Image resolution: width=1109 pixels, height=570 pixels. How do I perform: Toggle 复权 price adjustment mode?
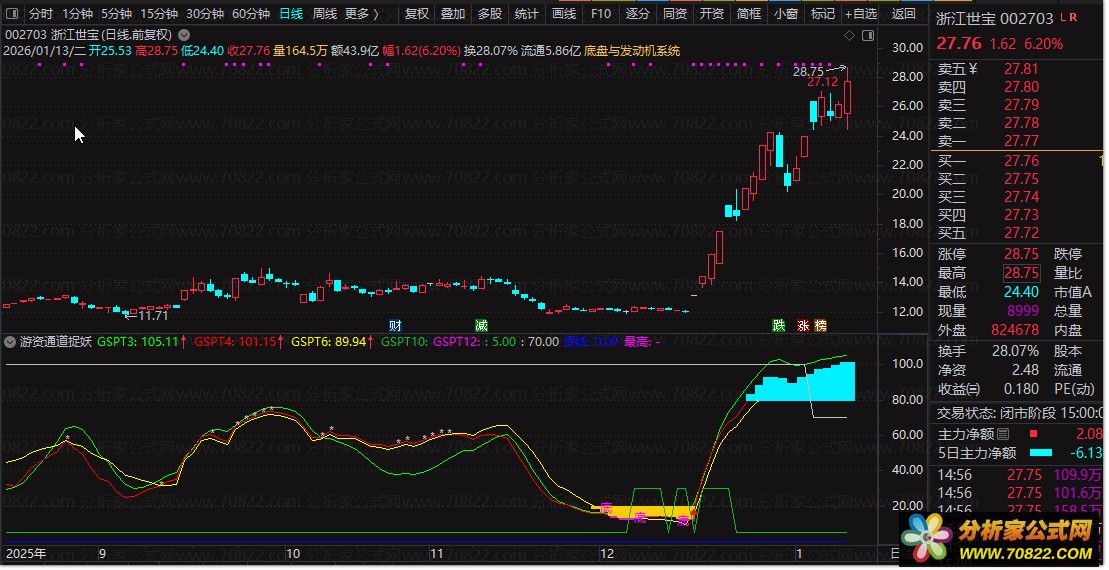coord(417,14)
